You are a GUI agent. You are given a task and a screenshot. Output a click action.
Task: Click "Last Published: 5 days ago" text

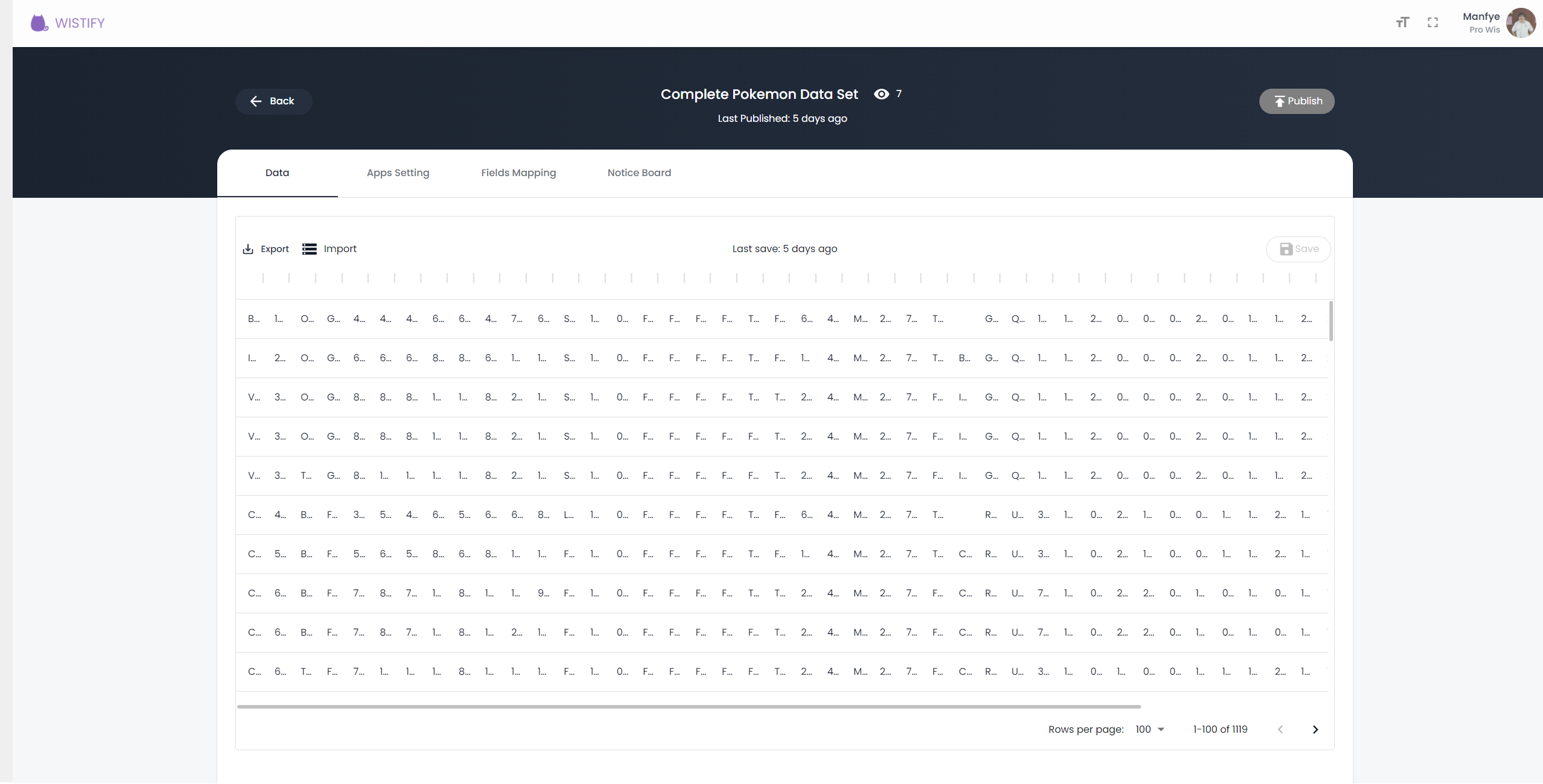(x=782, y=119)
